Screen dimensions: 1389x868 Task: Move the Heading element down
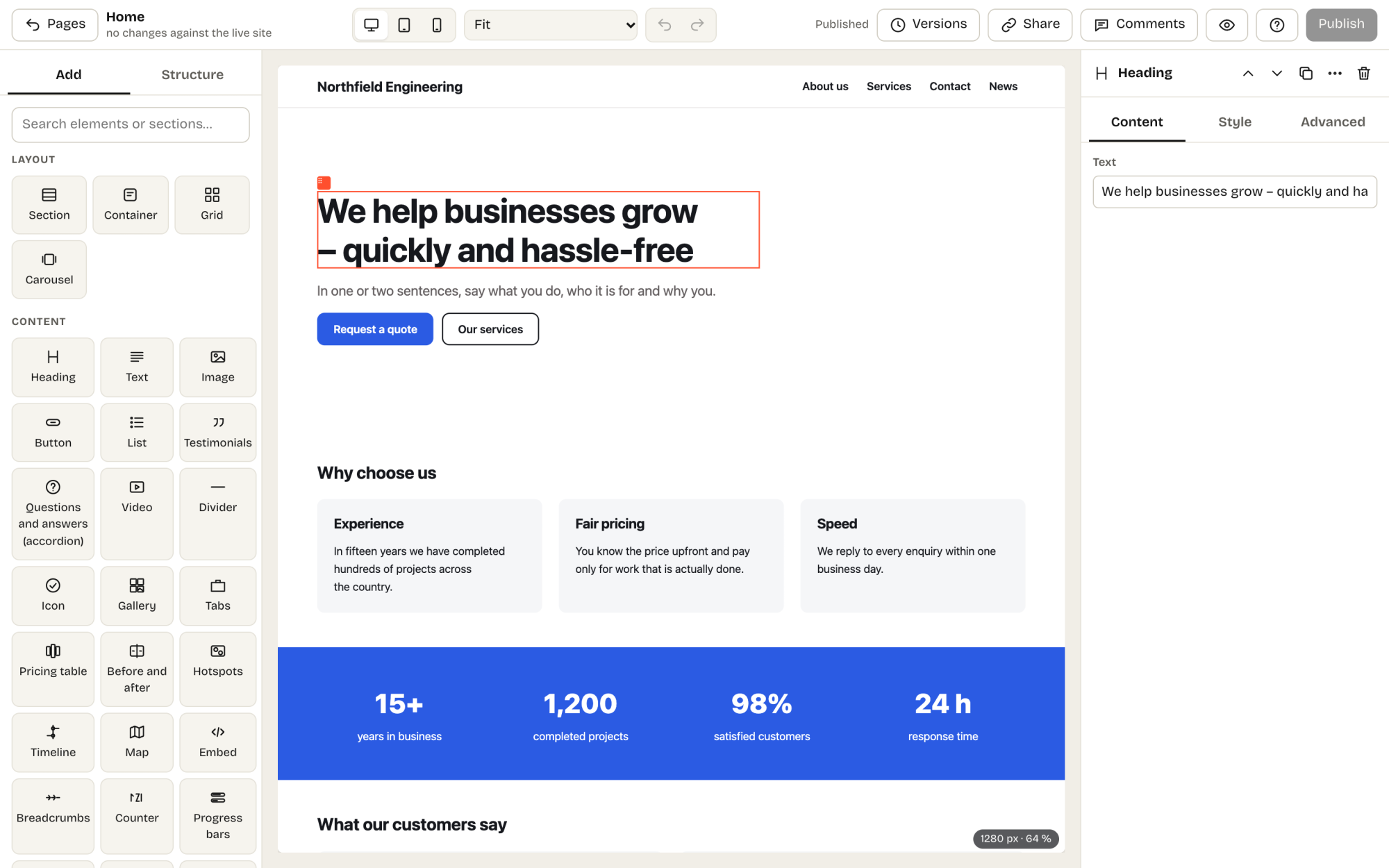point(1276,74)
